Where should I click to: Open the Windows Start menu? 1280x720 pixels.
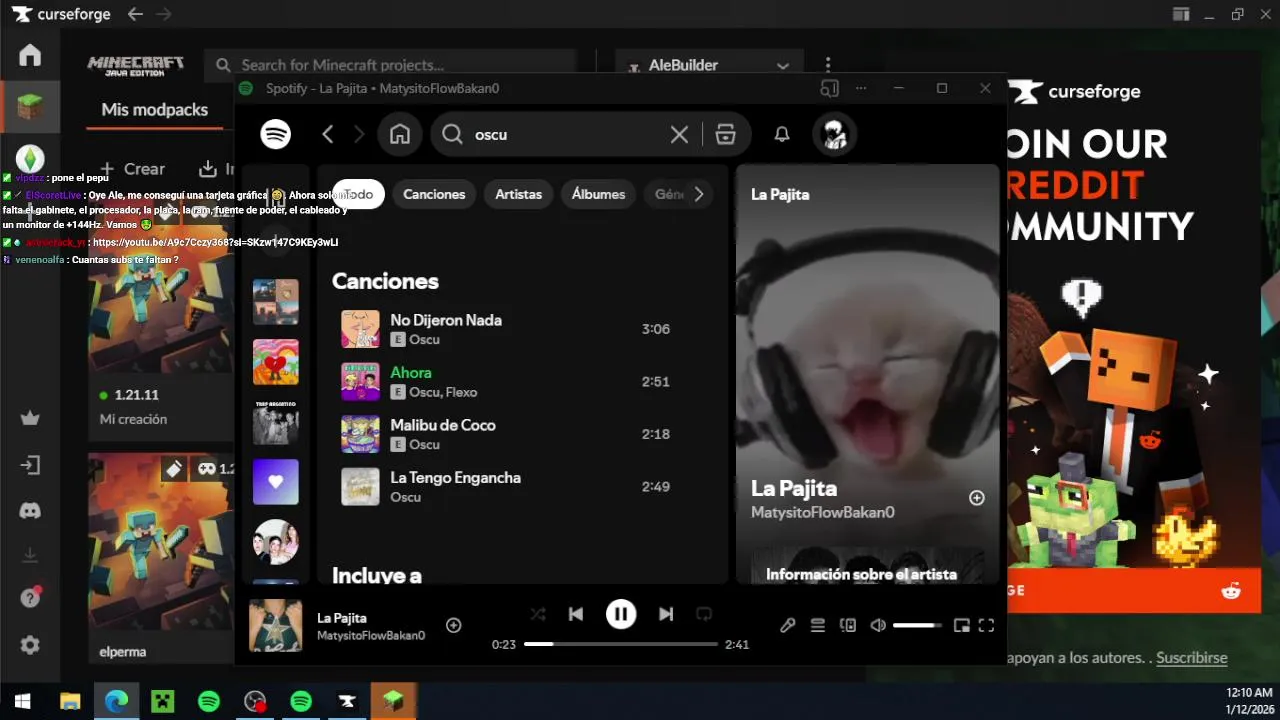[22, 701]
